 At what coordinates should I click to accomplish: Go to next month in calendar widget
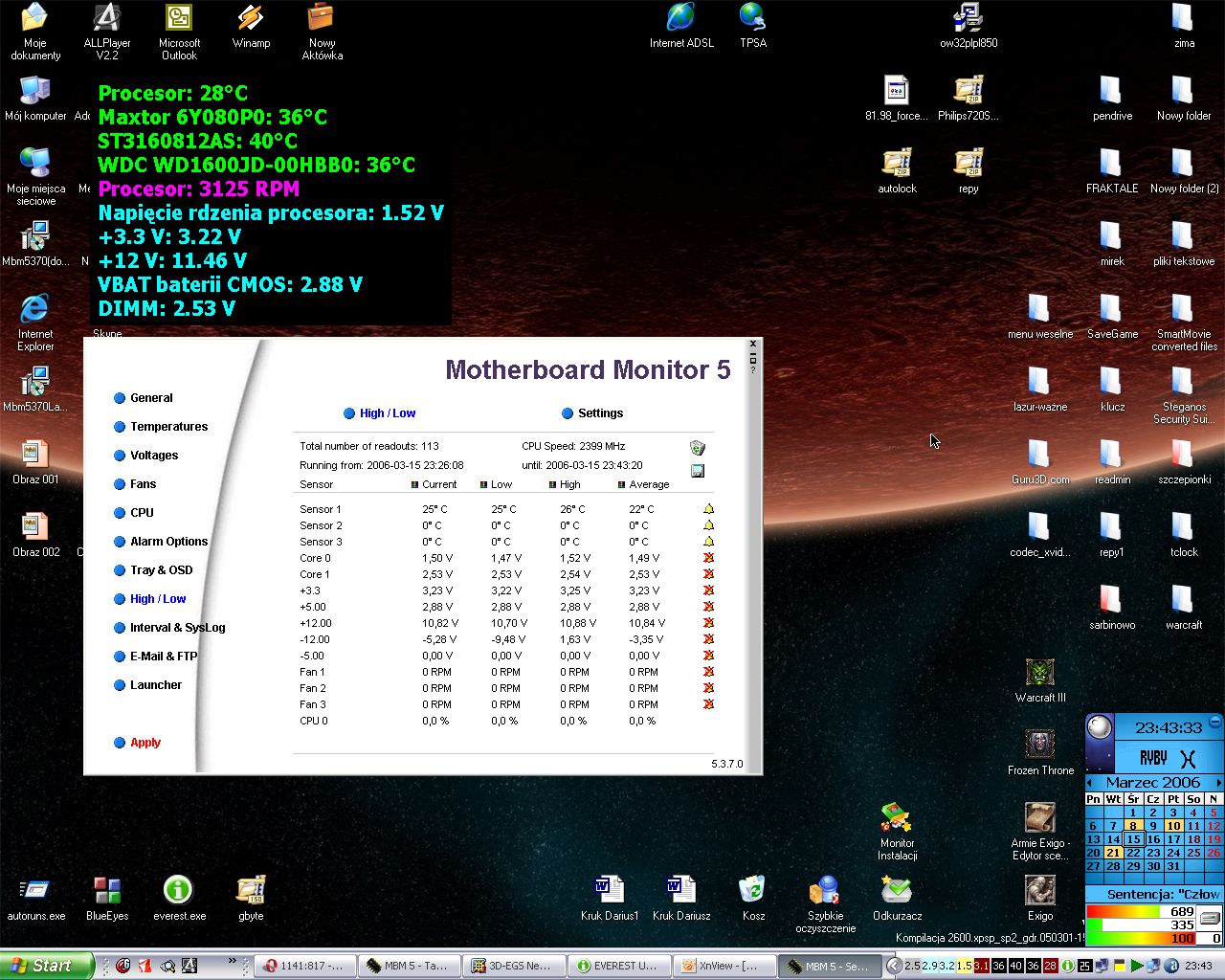tap(1218, 783)
